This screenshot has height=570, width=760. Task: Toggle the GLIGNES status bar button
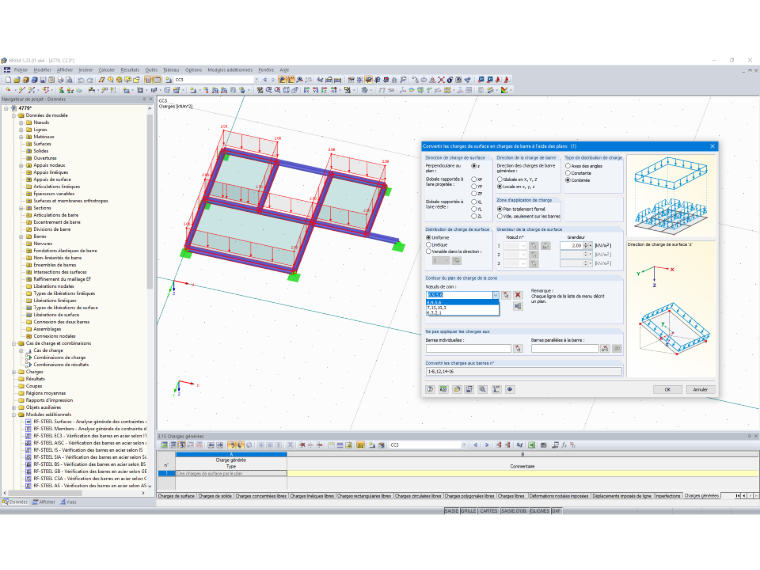539,511
